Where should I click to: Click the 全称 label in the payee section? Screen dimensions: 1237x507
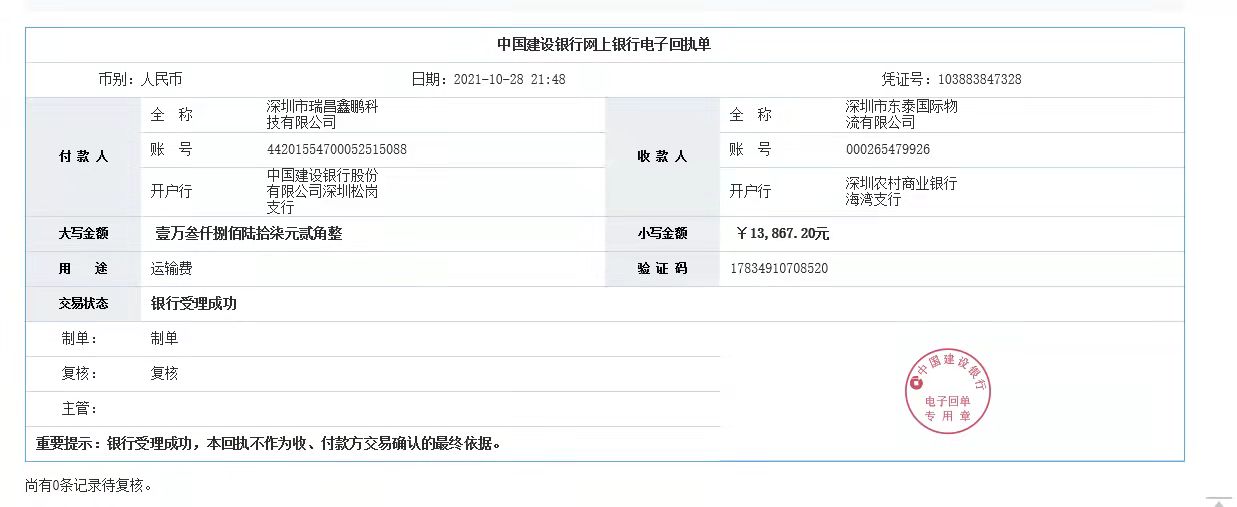(751, 115)
